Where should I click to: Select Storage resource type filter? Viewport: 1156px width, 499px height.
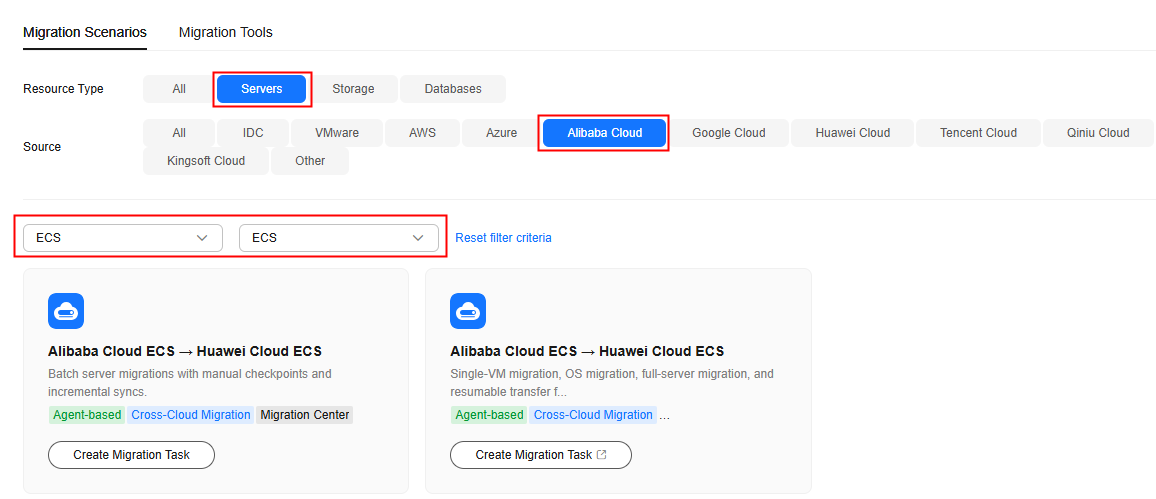(x=353, y=89)
